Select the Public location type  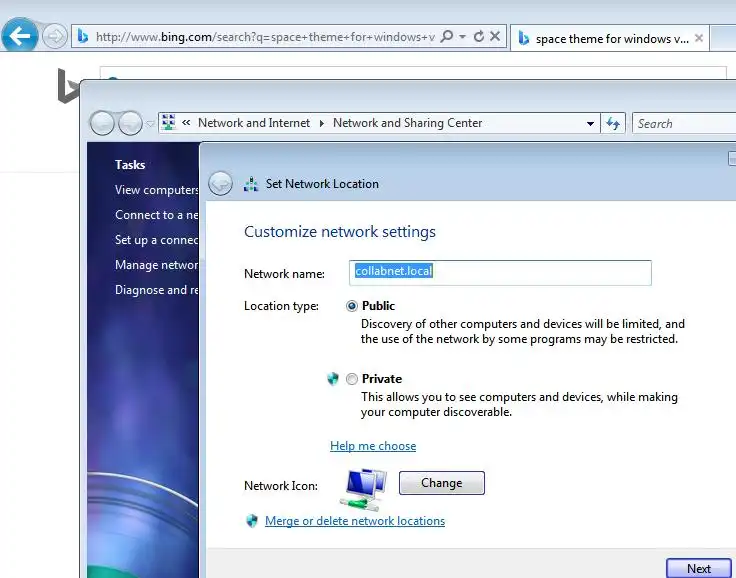point(352,306)
